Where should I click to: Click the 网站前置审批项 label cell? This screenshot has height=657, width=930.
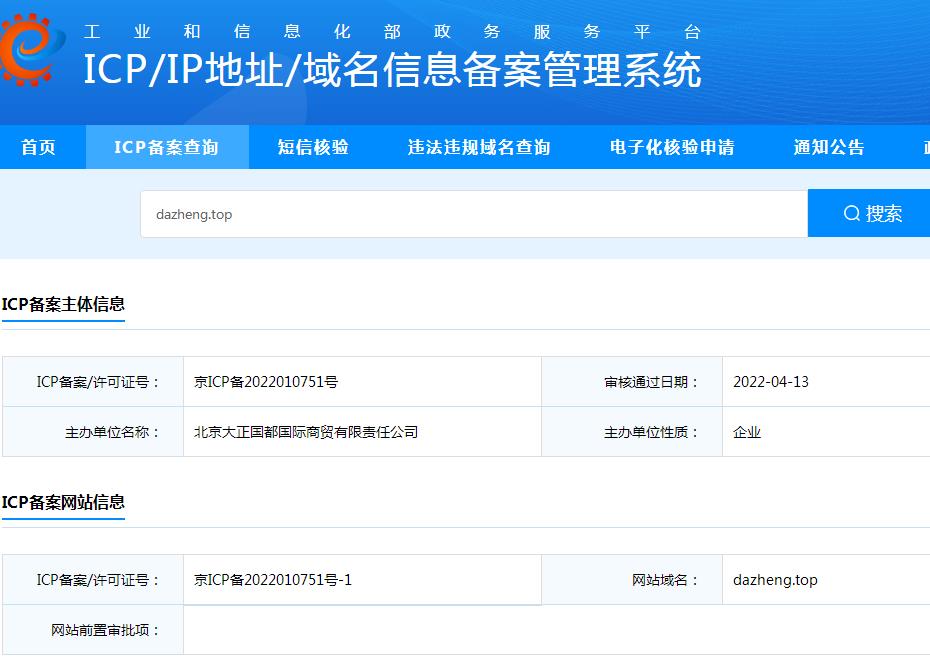click(x=106, y=630)
